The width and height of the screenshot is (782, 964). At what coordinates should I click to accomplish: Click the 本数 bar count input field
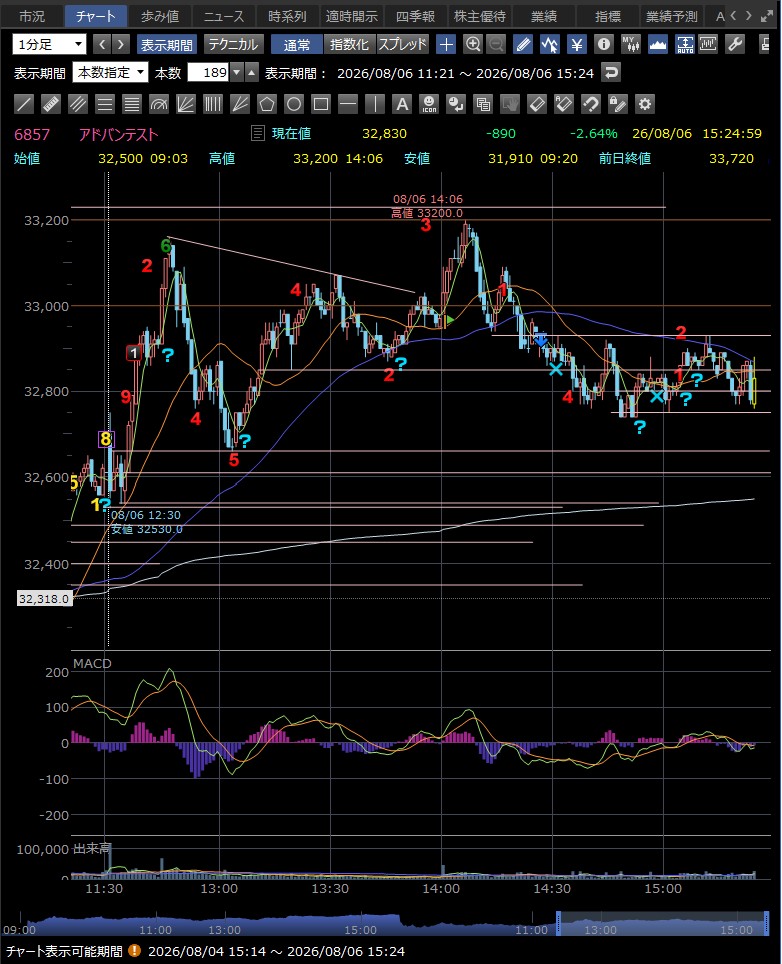tap(208, 73)
